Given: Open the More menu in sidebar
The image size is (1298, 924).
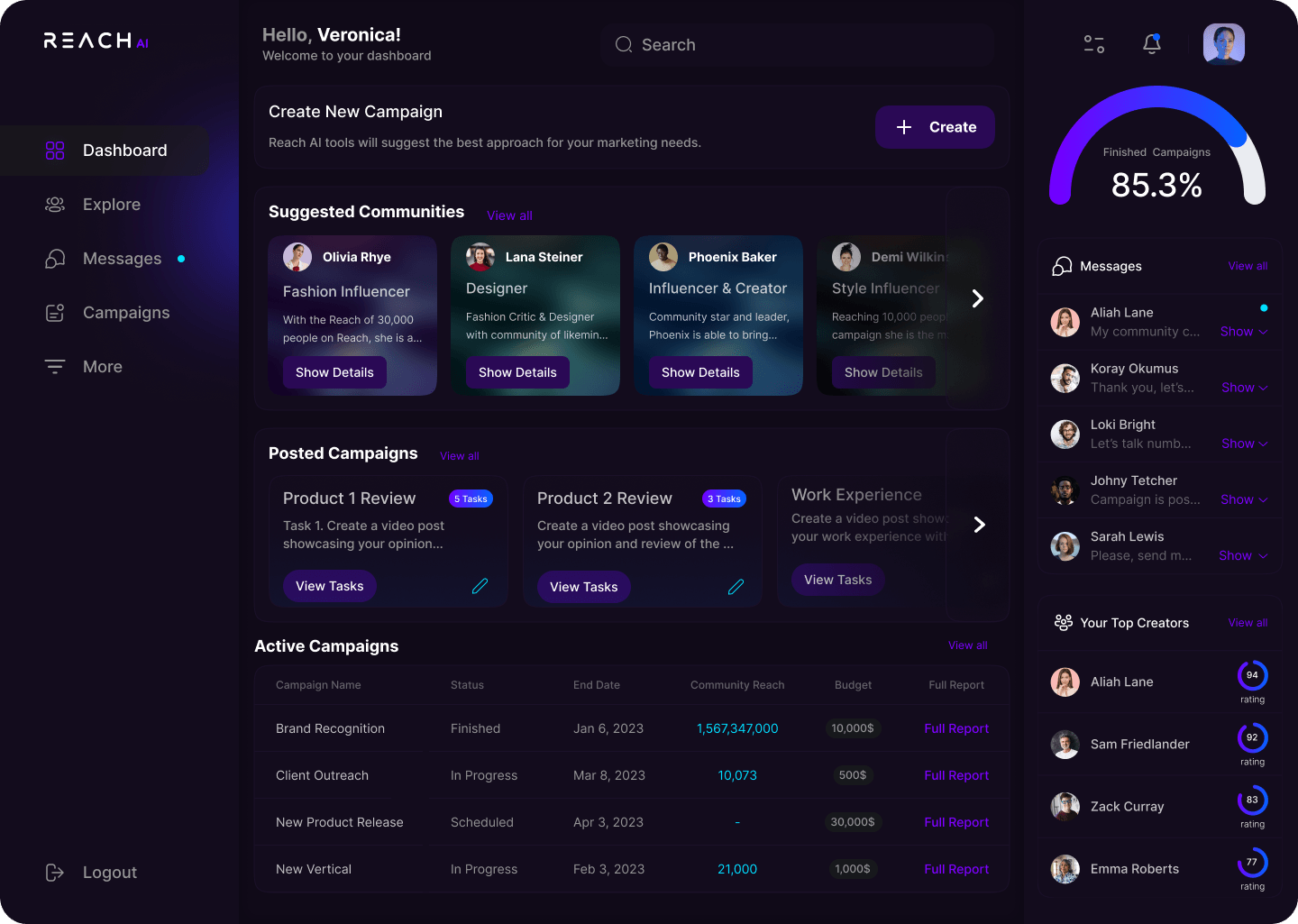Looking at the screenshot, I should tap(102, 367).
